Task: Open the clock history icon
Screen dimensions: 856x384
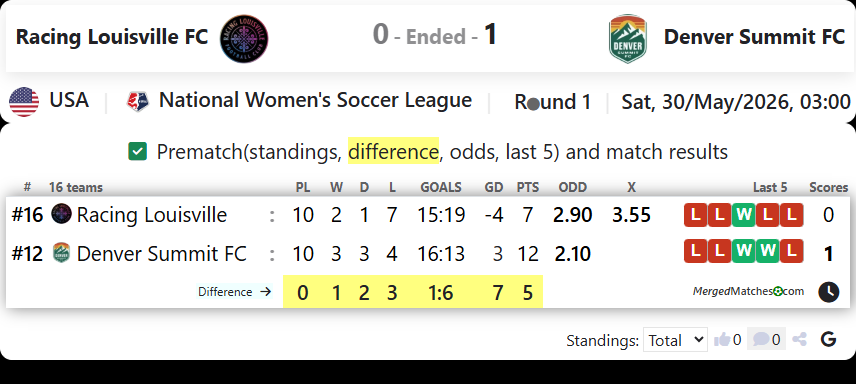Action: click(x=828, y=292)
